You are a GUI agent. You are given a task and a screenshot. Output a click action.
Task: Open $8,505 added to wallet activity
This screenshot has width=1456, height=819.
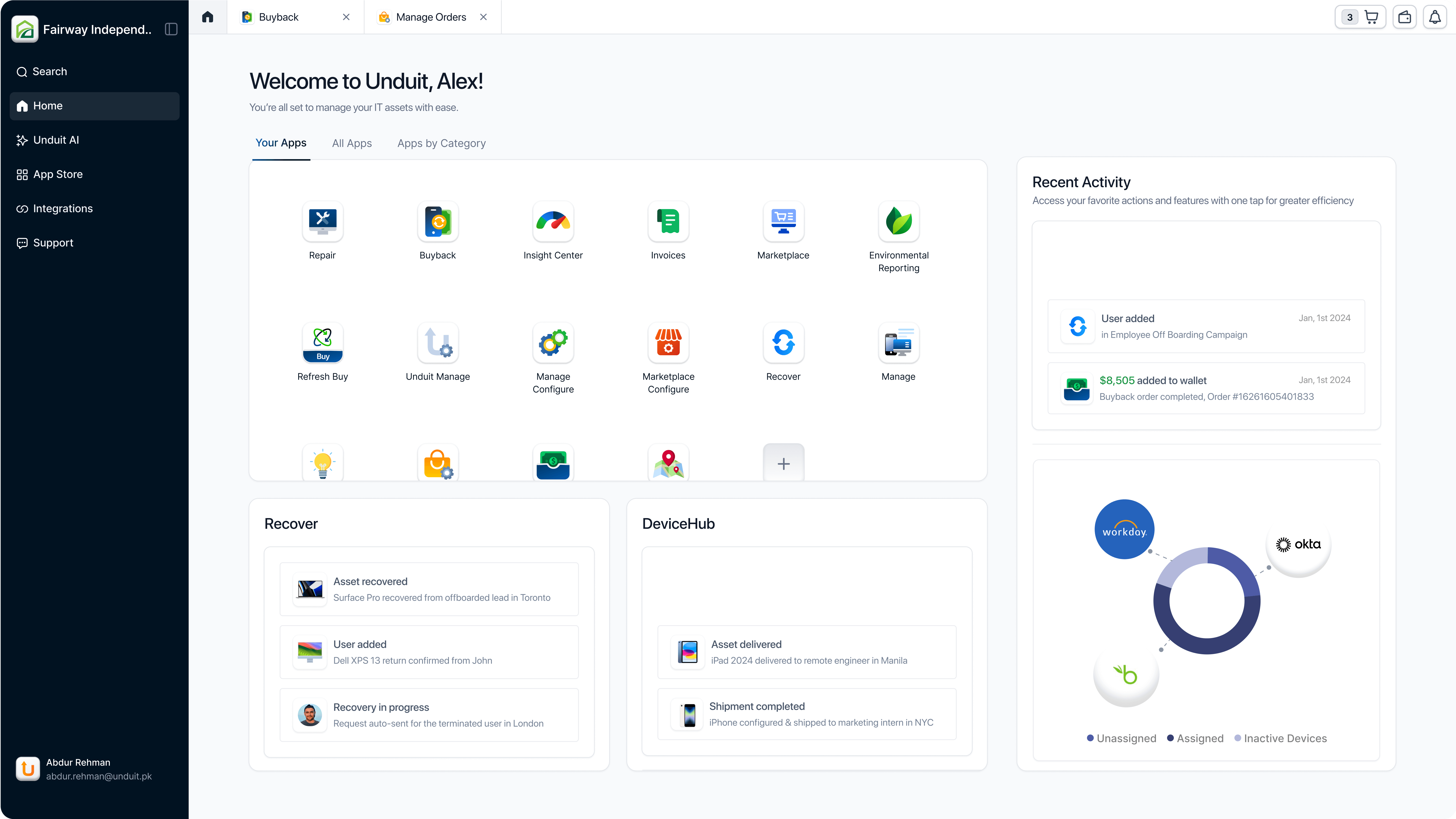coord(1206,388)
